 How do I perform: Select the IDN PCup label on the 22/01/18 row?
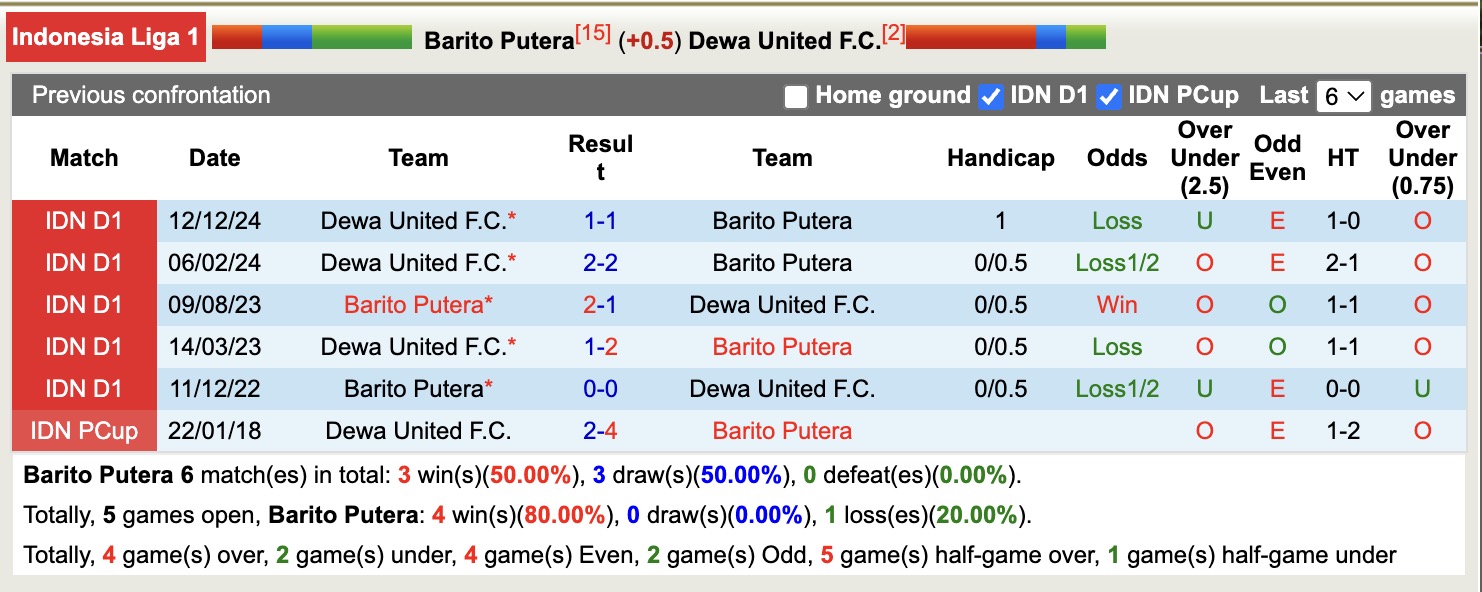pos(84,430)
